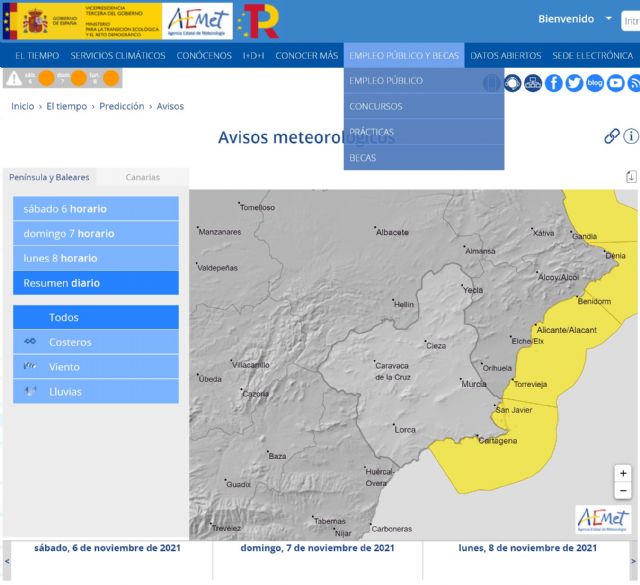The height and width of the screenshot is (585, 640).
Task: Filter warnings by Viento
Action: point(96,367)
